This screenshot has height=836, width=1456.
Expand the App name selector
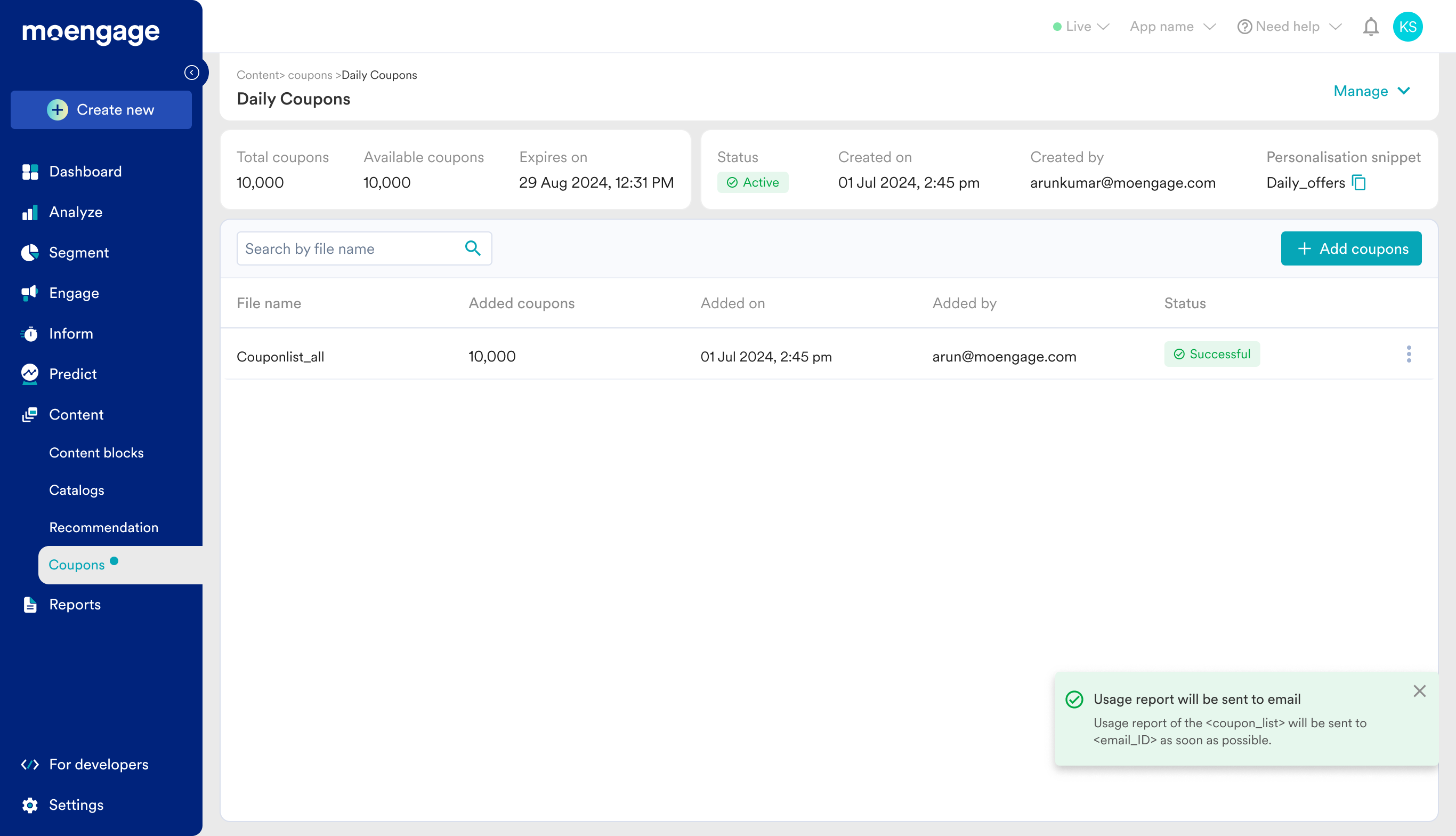point(1172,27)
